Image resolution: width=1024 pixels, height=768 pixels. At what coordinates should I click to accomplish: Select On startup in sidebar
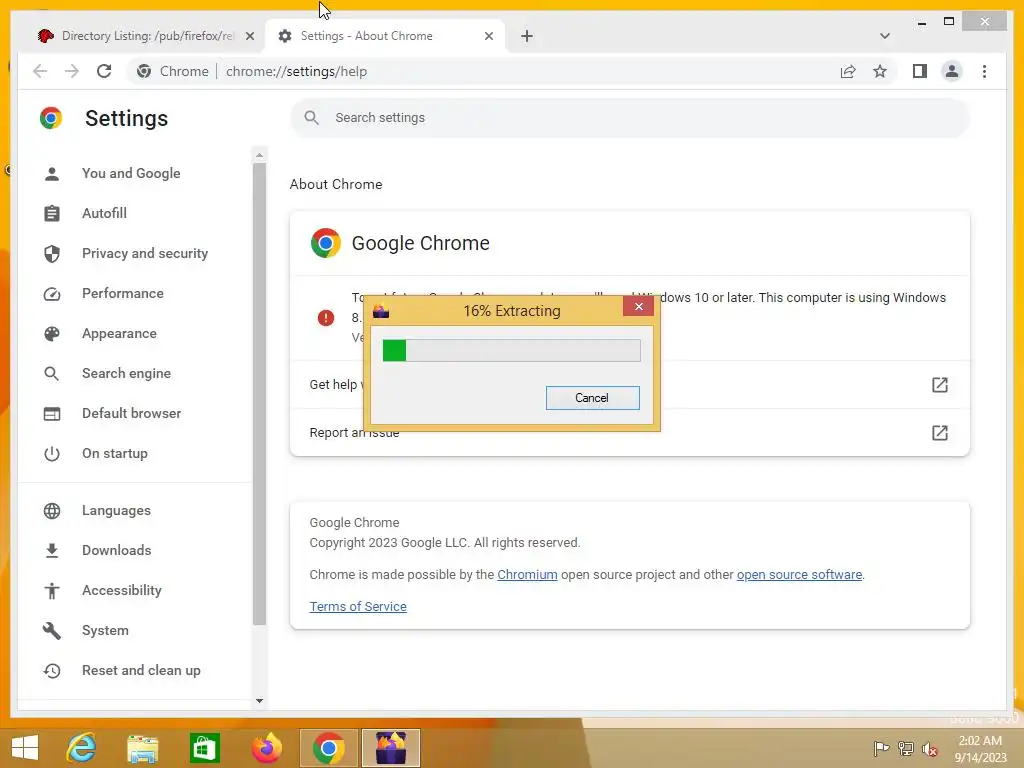point(114,453)
